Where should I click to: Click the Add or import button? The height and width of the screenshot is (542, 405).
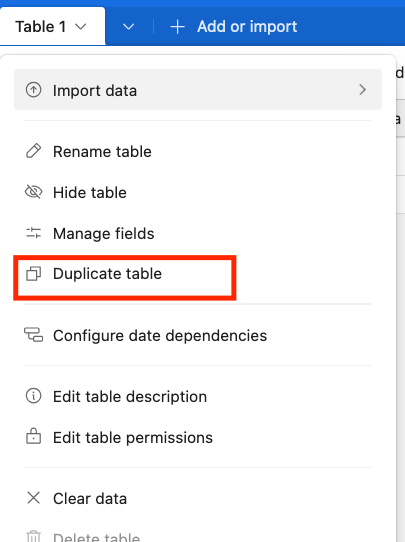[x=234, y=27]
